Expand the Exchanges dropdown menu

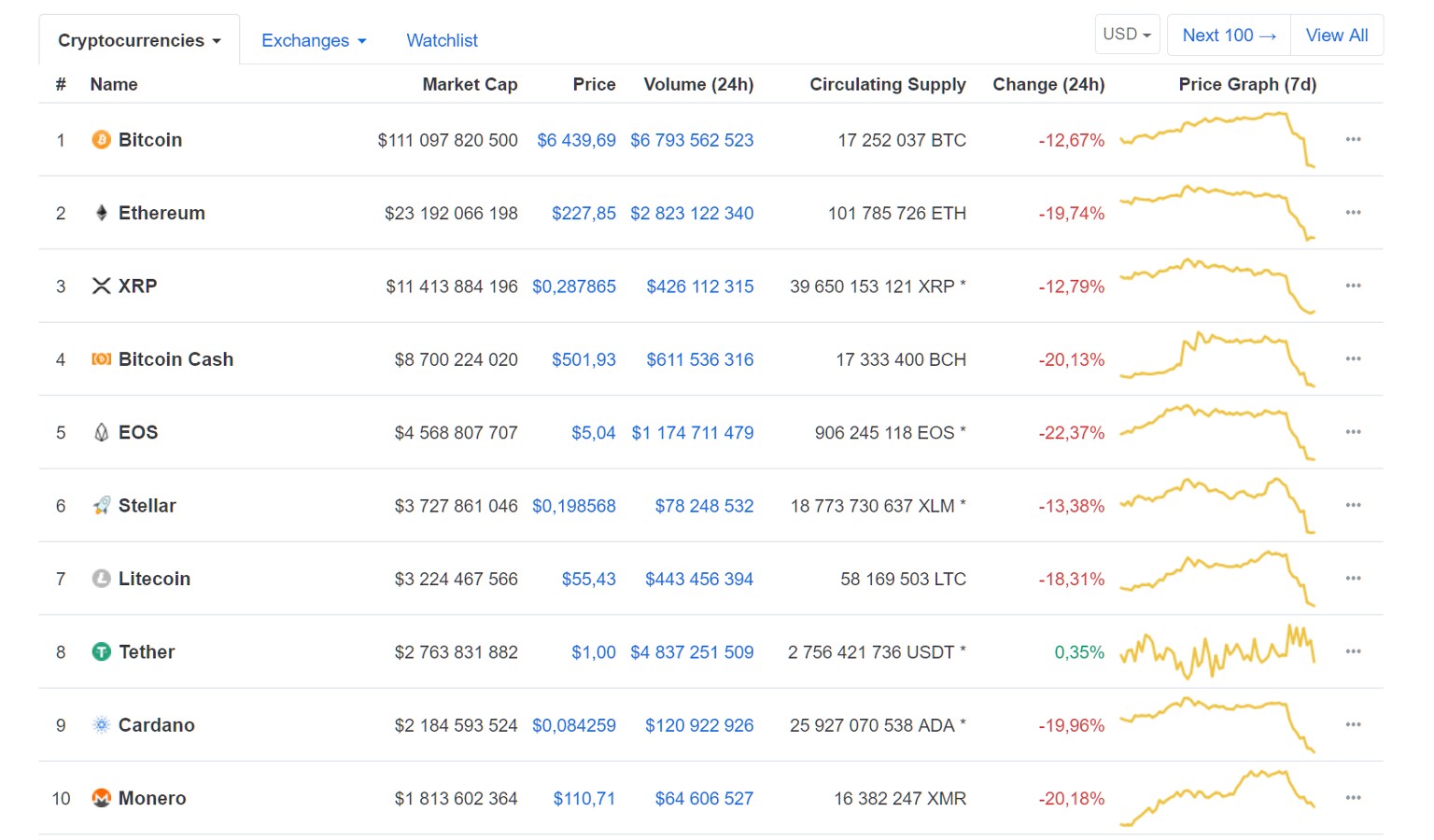pos(314,40)
